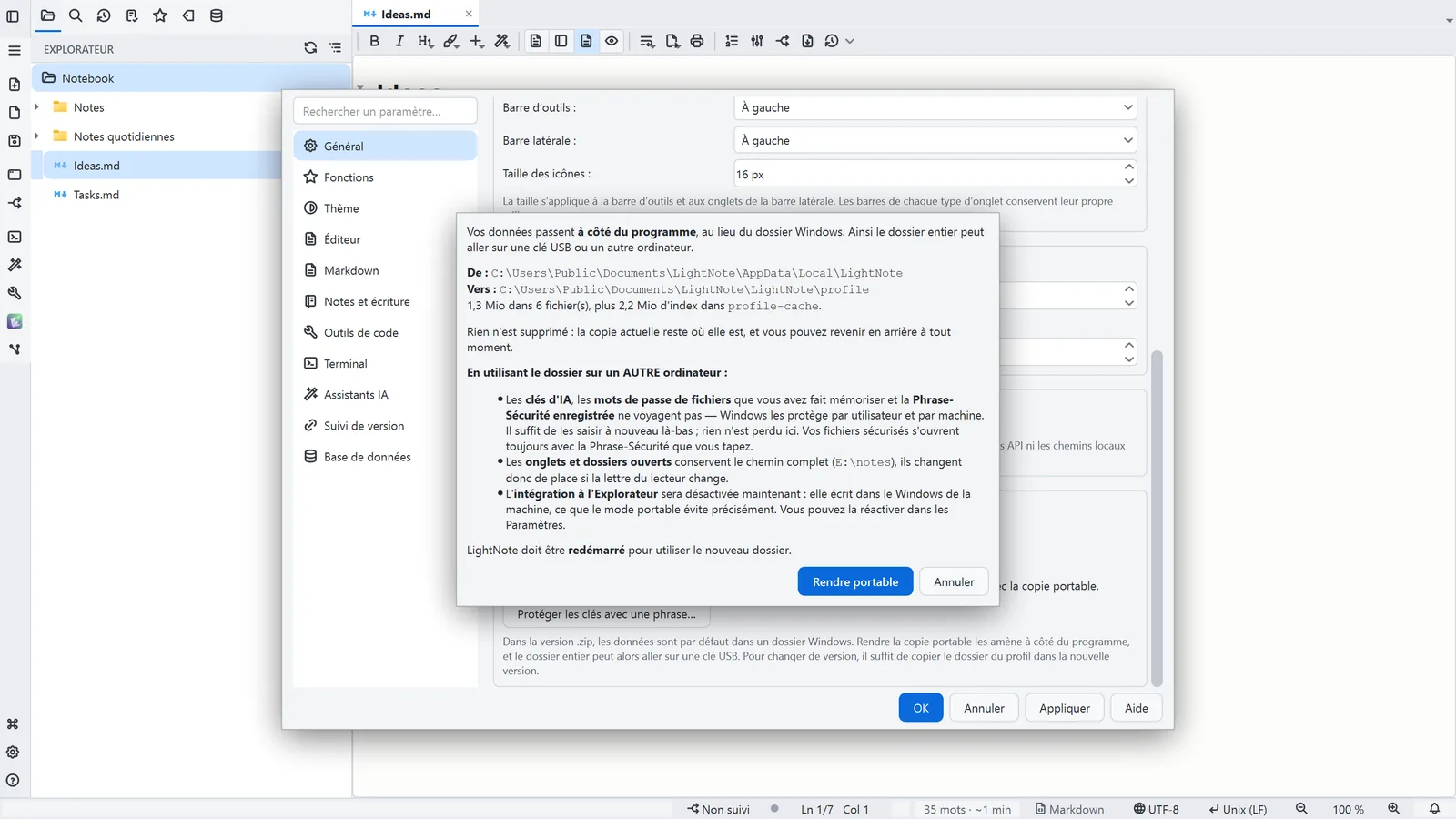Apply italic formatting from the toolbar
The height and width of the screenshot is (819, 1456).
tap(399, 41)
